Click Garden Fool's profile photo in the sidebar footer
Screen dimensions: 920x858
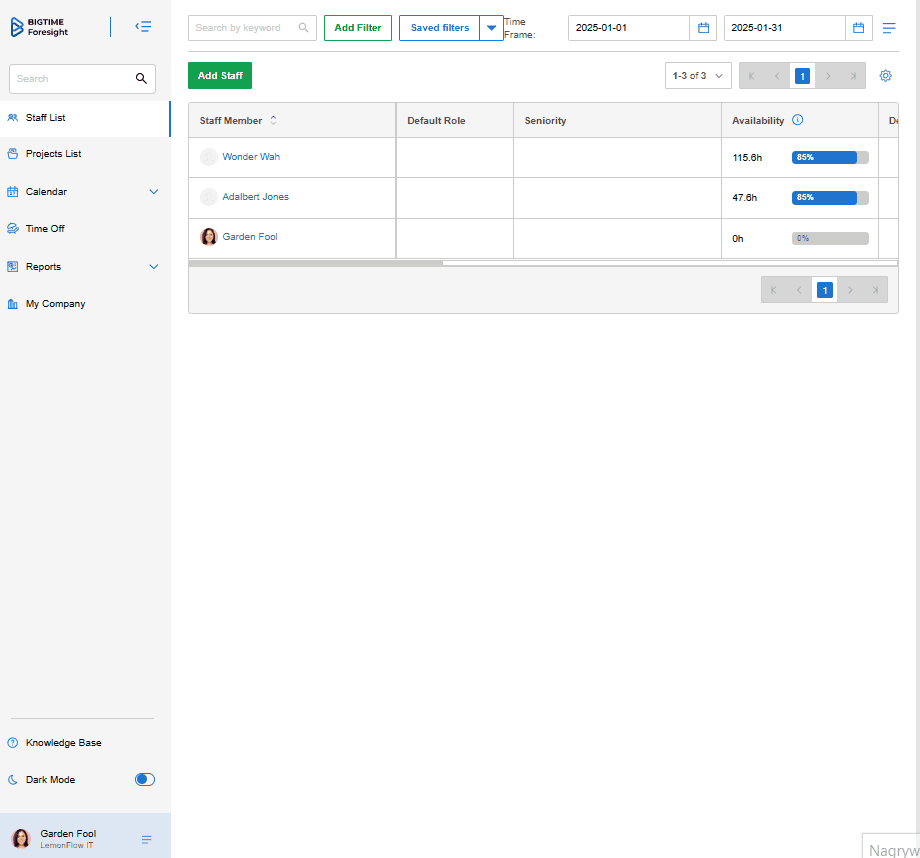[x=22, y=839]
